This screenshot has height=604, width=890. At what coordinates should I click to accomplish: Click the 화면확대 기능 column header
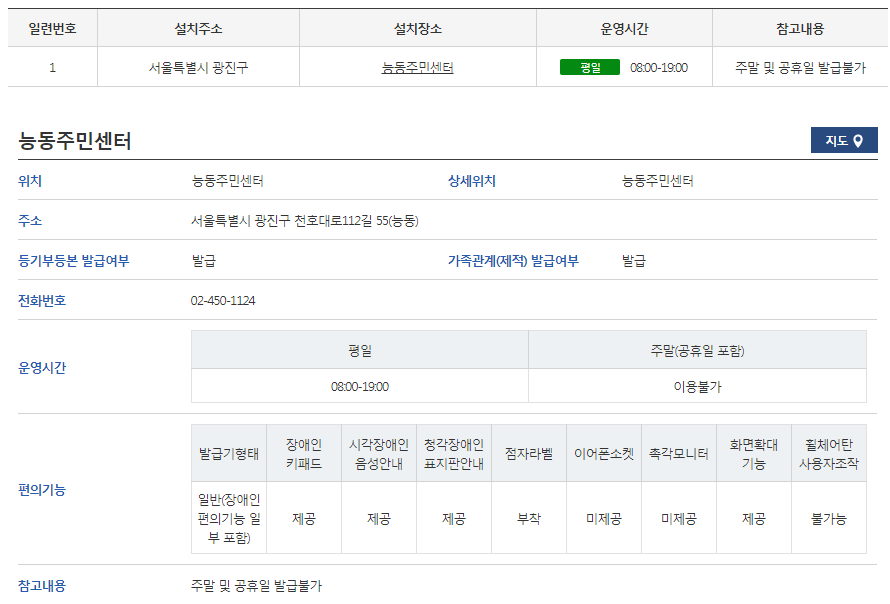click(x=754, y=454)
